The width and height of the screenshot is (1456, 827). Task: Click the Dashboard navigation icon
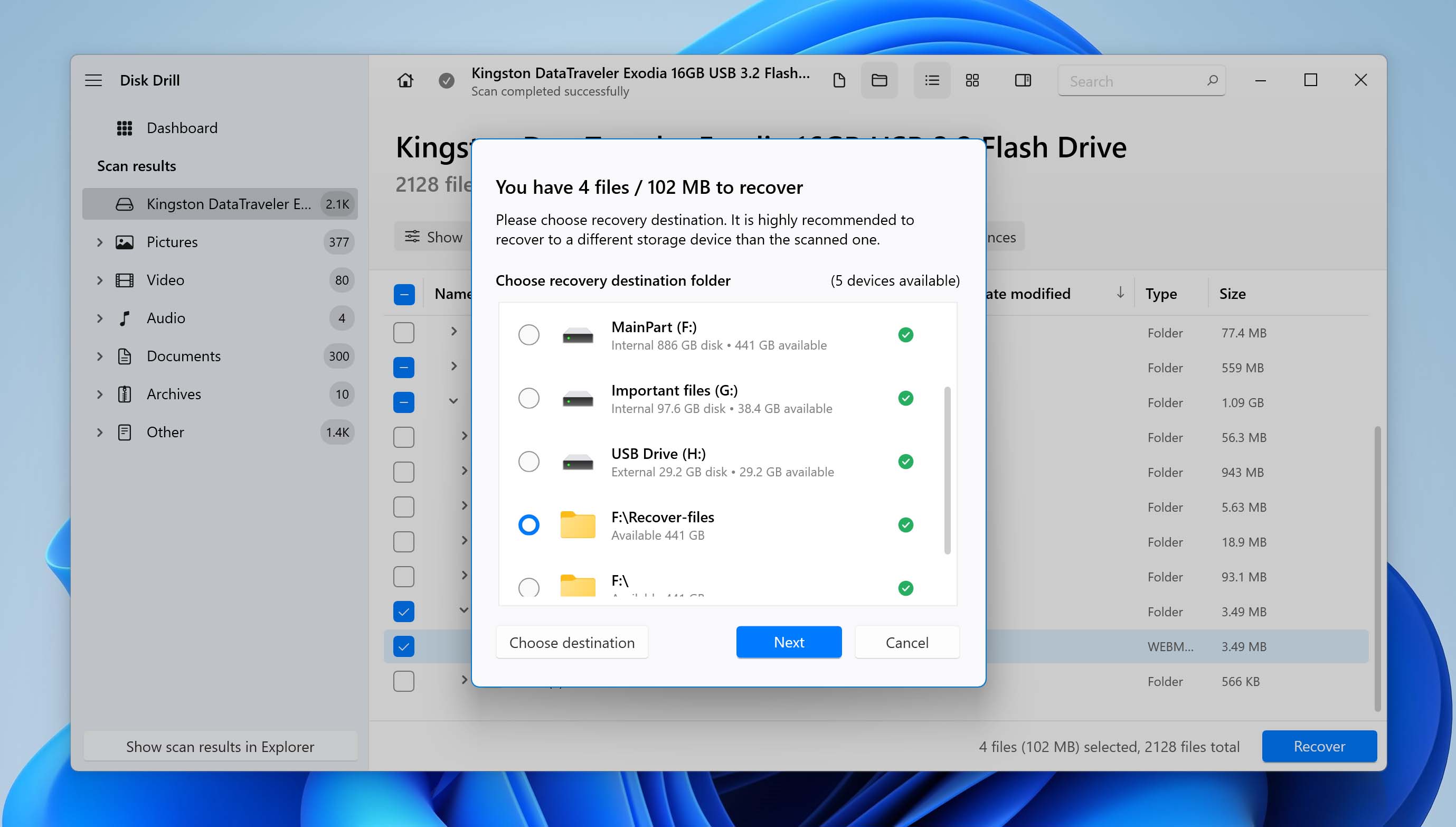point(123,127)
